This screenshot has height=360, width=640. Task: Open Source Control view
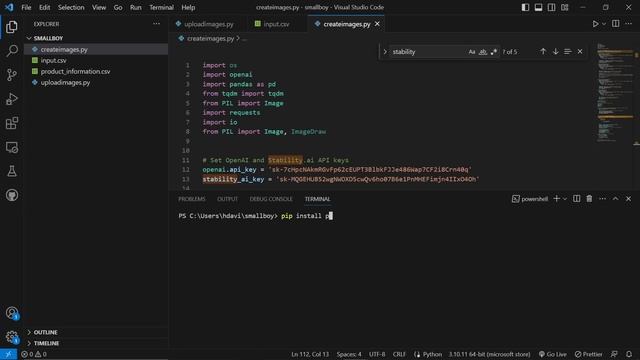point(12,75)
